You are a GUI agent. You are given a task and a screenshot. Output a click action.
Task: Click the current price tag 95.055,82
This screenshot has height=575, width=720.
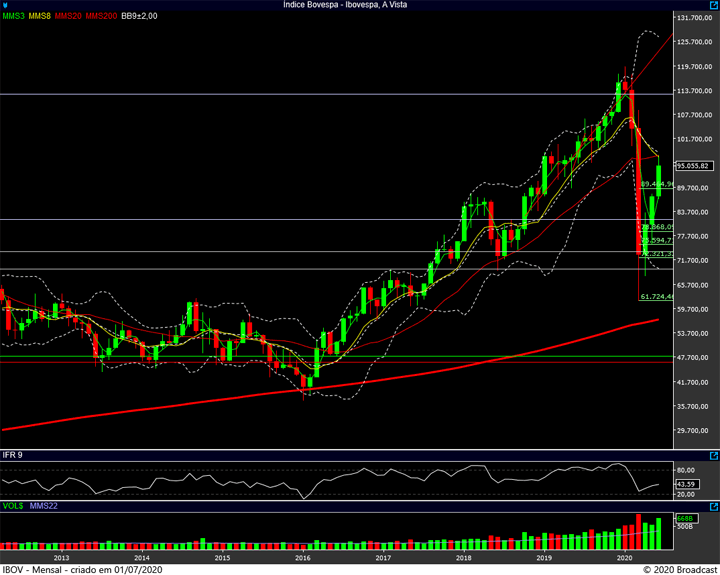pyautogui.click(x=693, y=166)
